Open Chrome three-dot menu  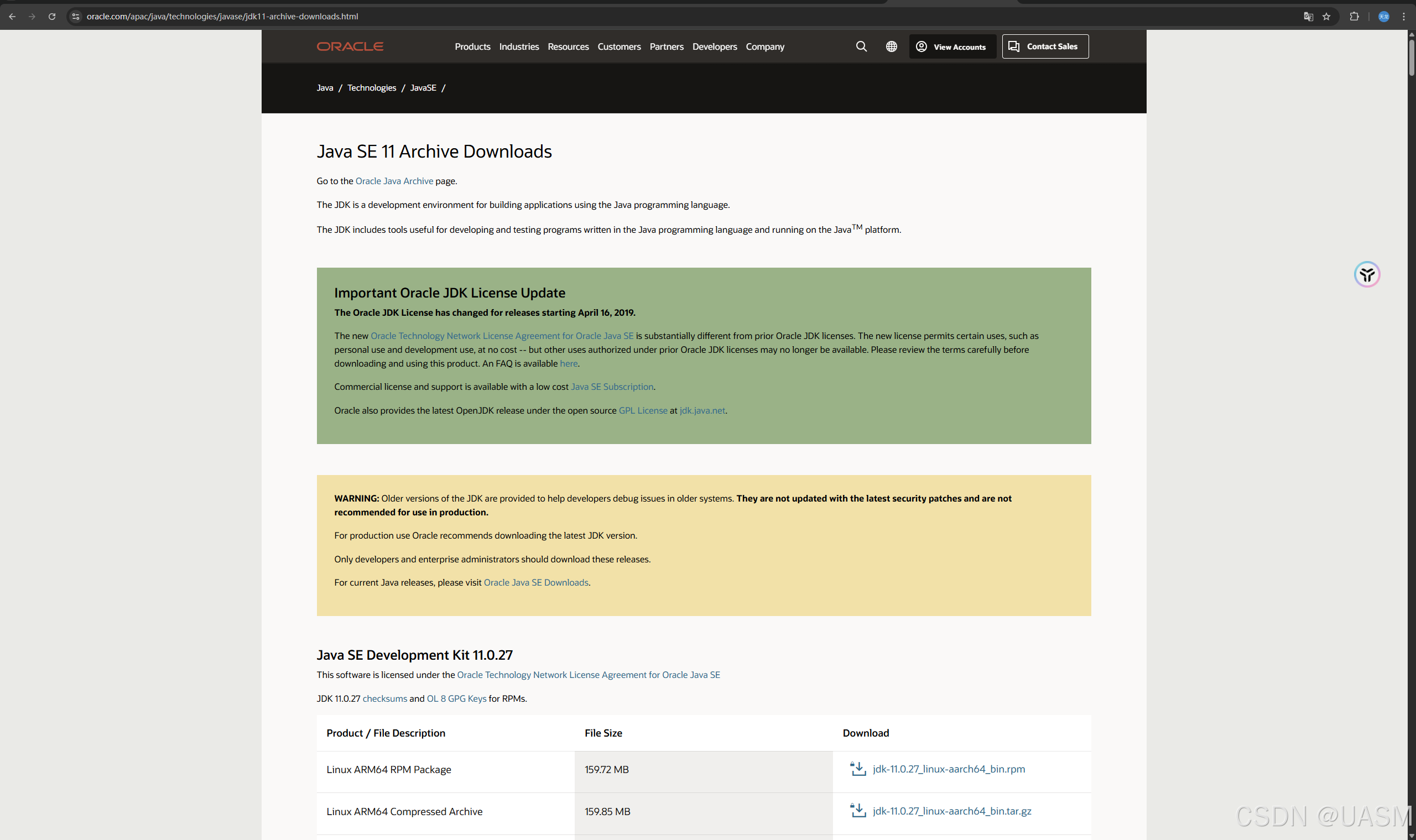[1403, 17]
